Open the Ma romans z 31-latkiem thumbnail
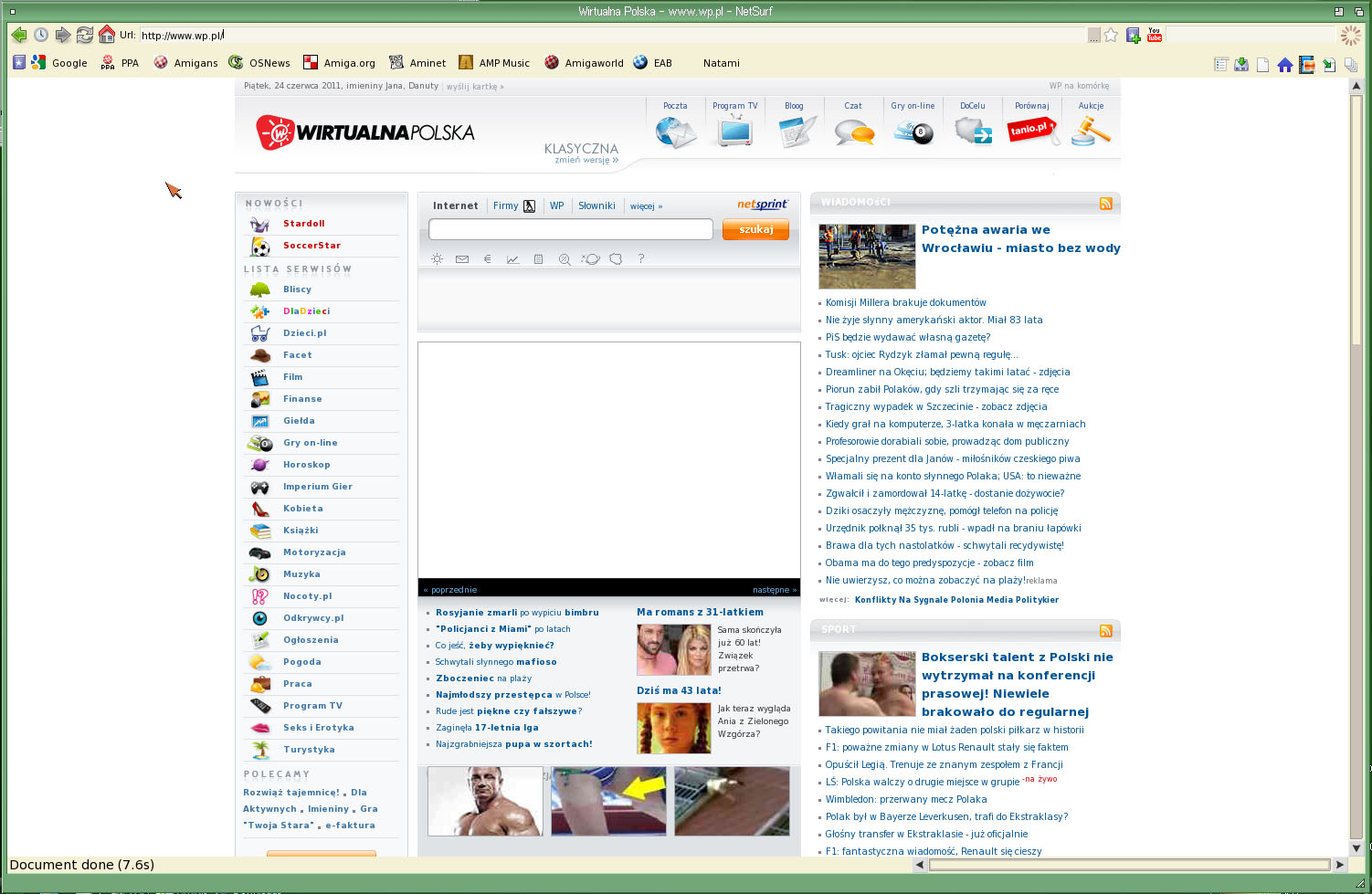 click(673, 649)
